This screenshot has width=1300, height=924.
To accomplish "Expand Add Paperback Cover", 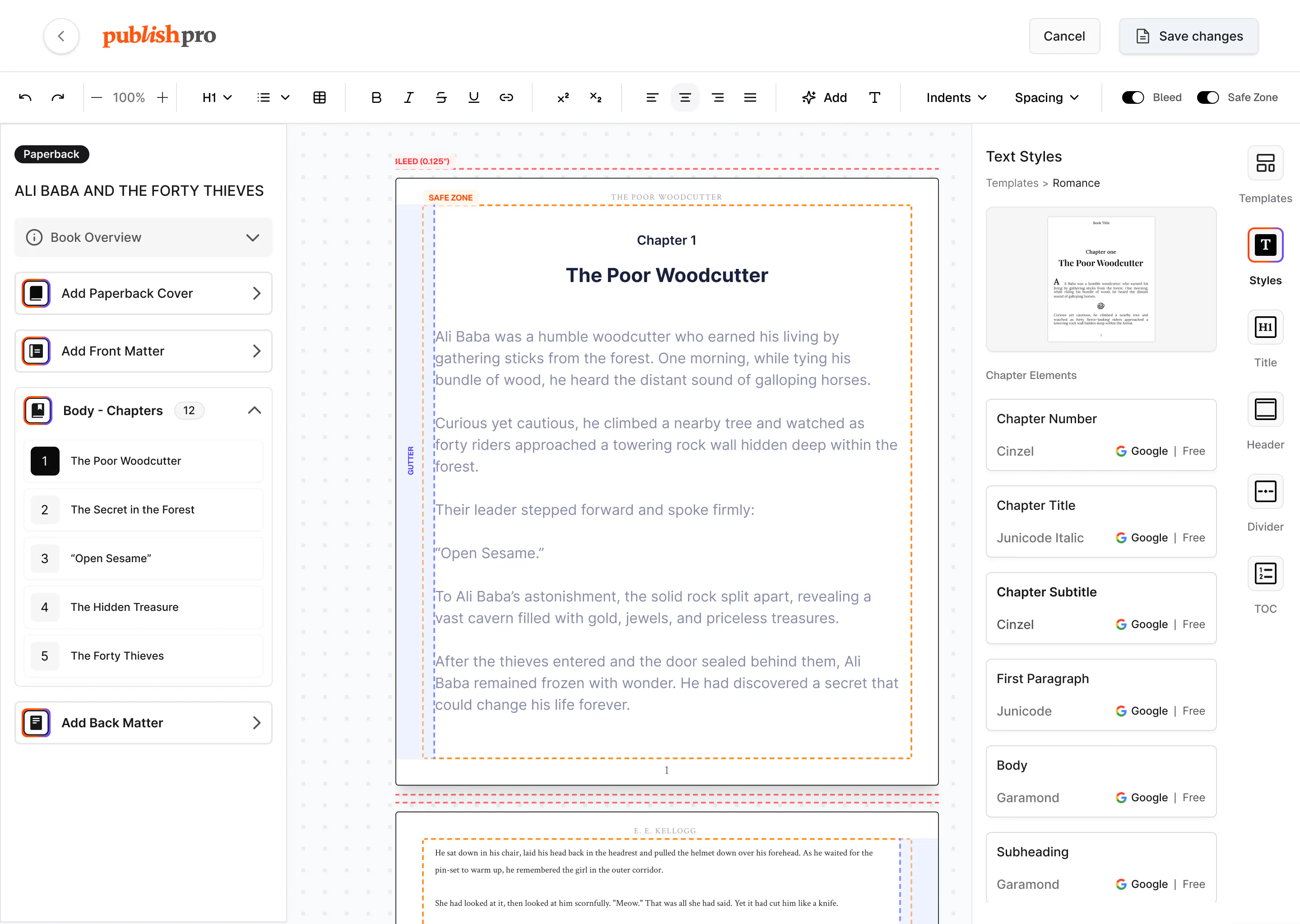I will tap(144, 293).
